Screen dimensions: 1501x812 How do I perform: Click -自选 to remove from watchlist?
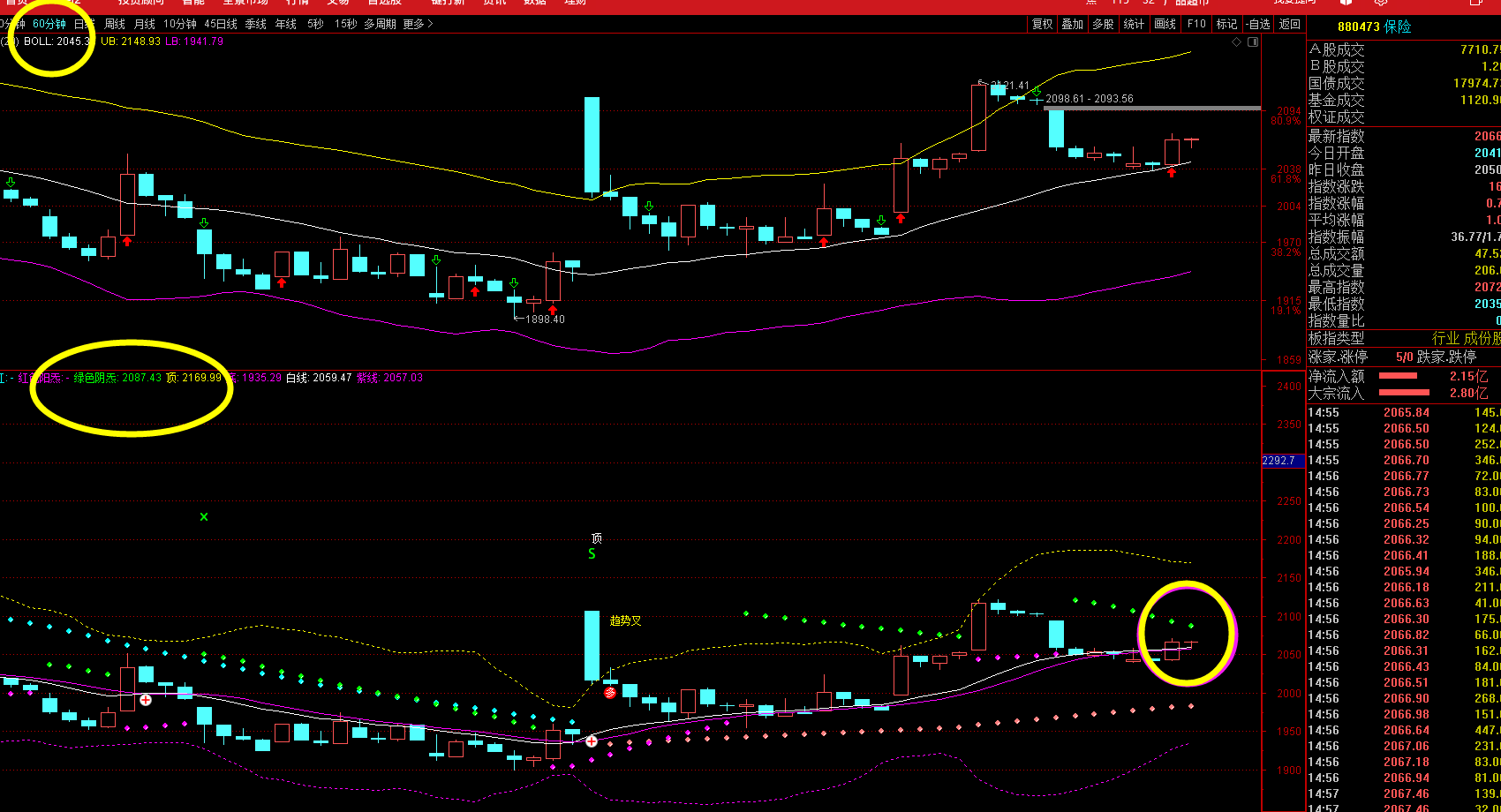tap(1258, 24)
